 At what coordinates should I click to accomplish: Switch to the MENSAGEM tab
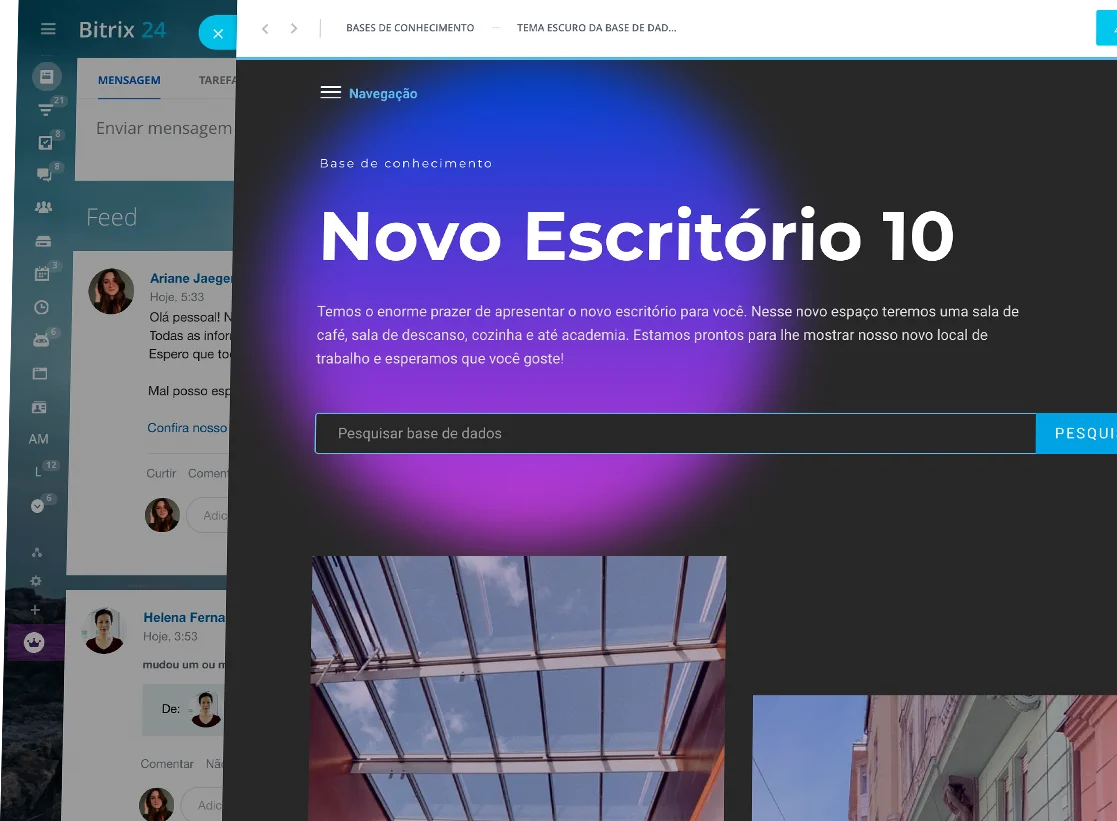pos(129,80)
